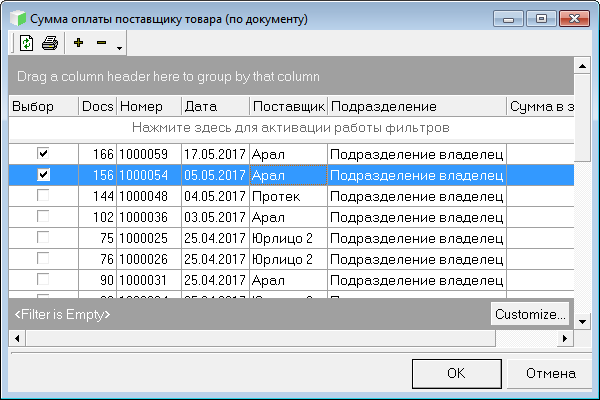Activate the filter row 'Нажмите здесь для активации'

[291, 128]
